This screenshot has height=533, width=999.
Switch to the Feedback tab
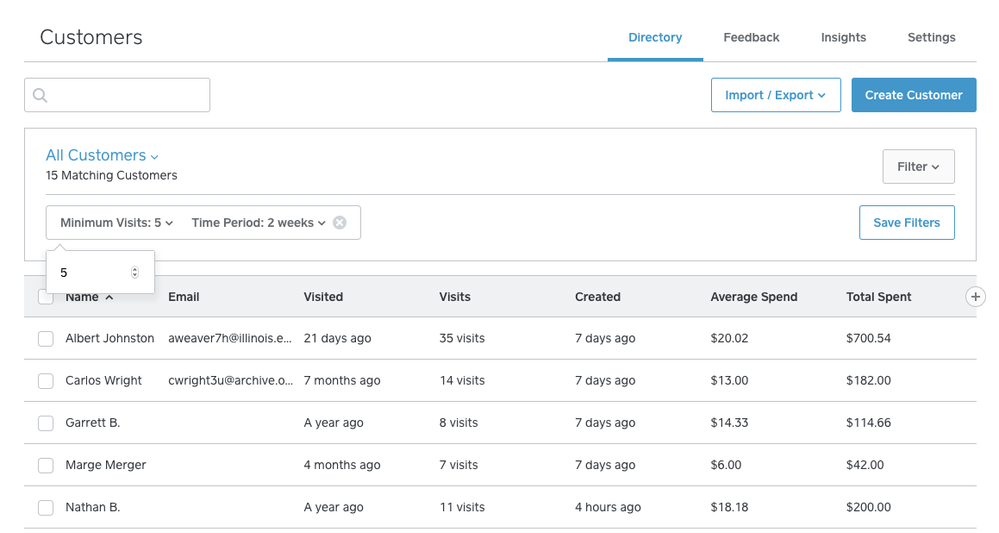point(751,38)
